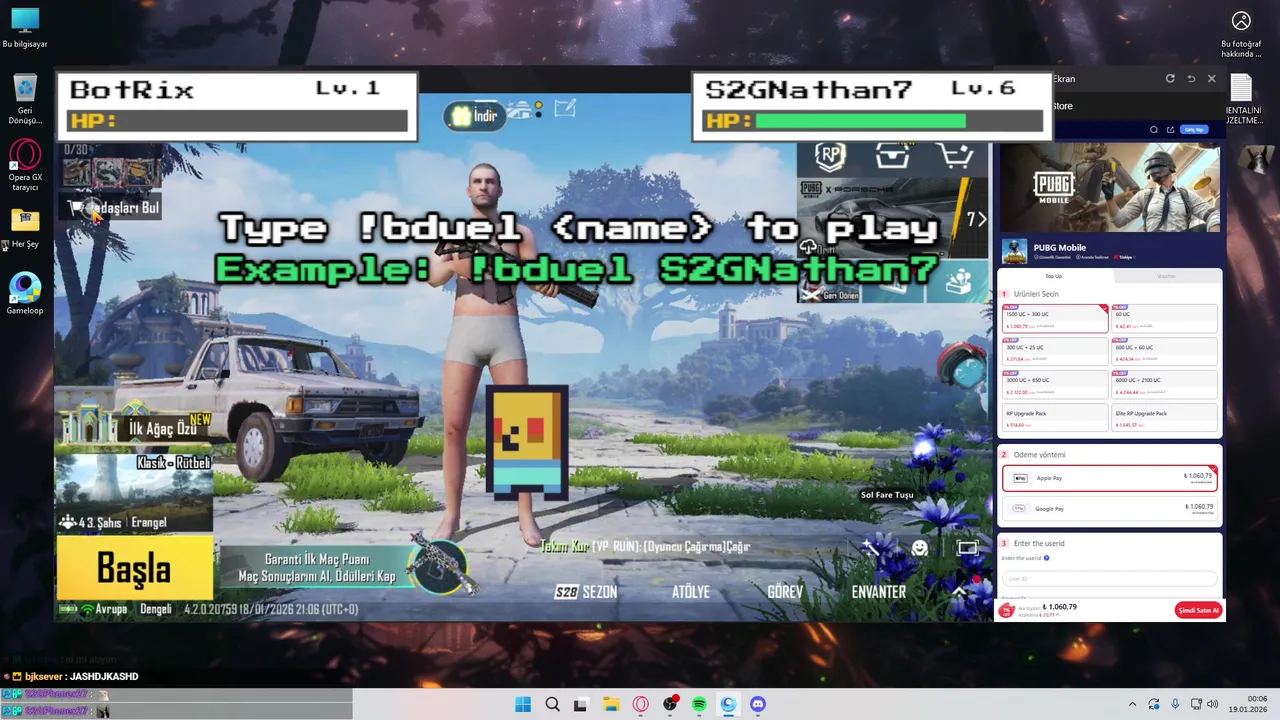Choose the 600 UC + 60 UC package
This screenshot has width=1280, height=720.
click(x=1165, y=352)
